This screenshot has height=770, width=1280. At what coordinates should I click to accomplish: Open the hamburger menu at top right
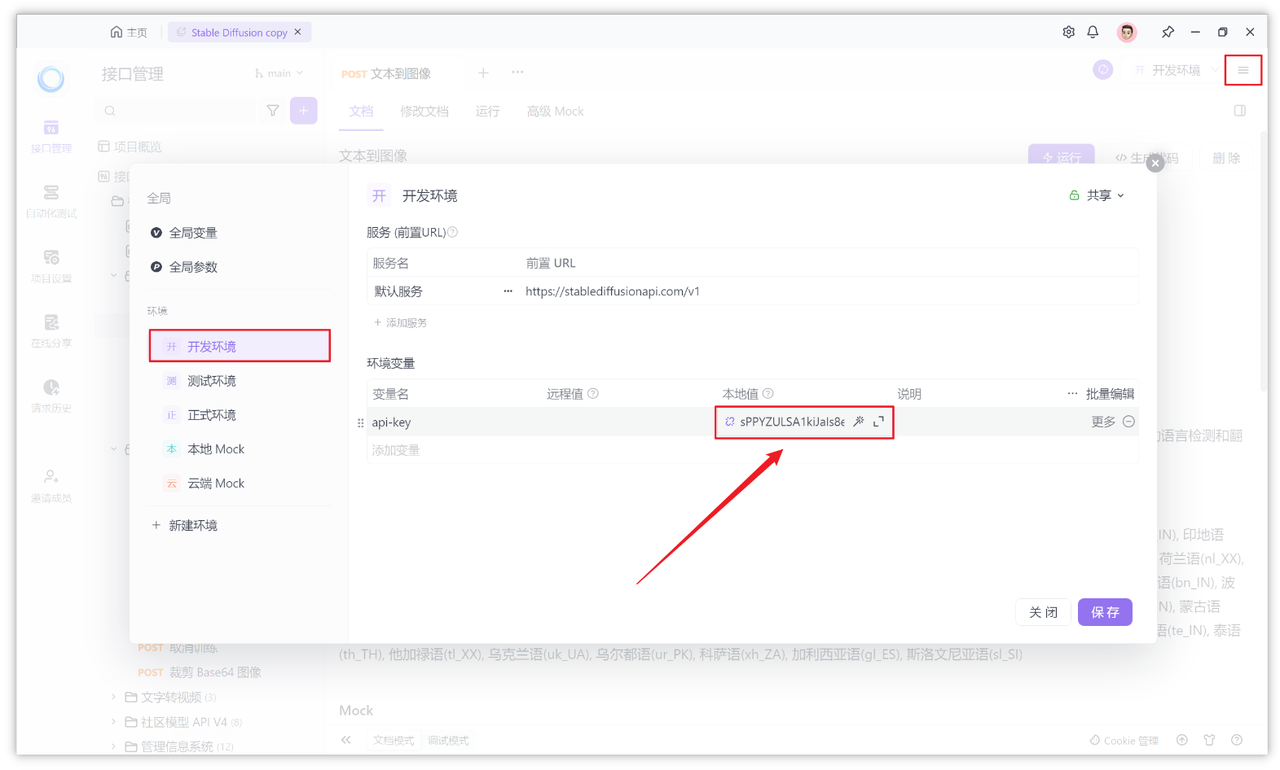click(1243, 70)
